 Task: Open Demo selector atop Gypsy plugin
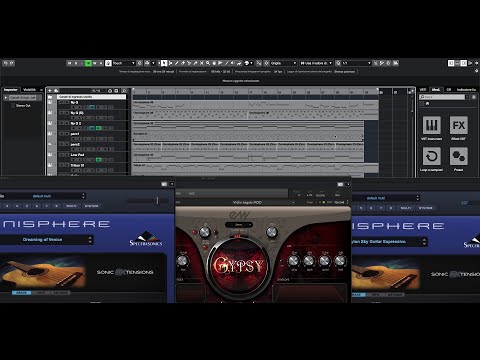click(239, 225)
